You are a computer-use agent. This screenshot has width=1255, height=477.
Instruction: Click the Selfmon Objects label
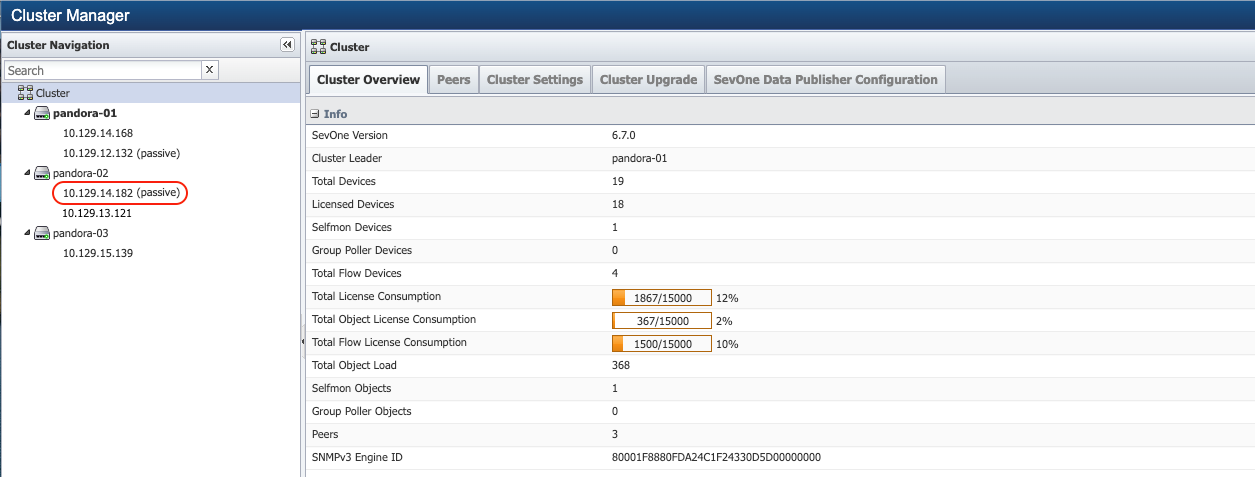pos(352,388)
